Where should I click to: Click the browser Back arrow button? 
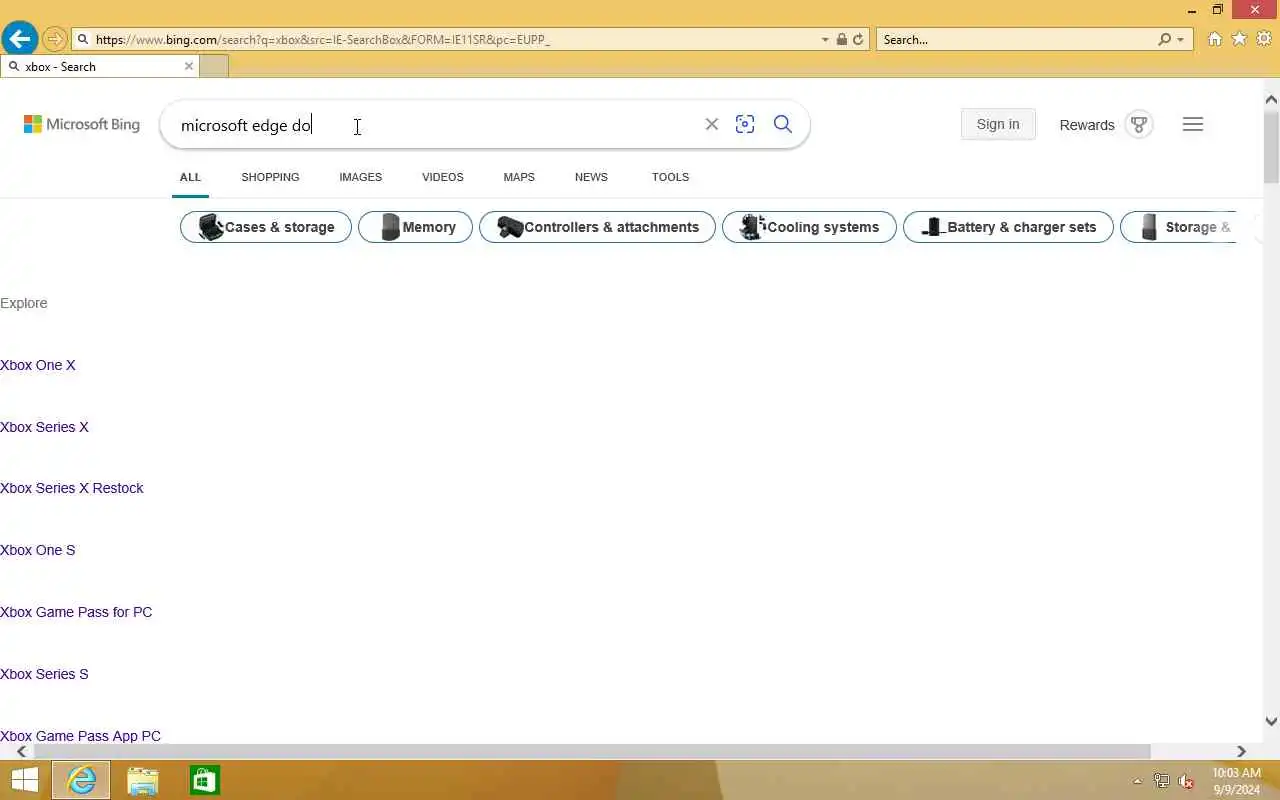coord(20,39)
